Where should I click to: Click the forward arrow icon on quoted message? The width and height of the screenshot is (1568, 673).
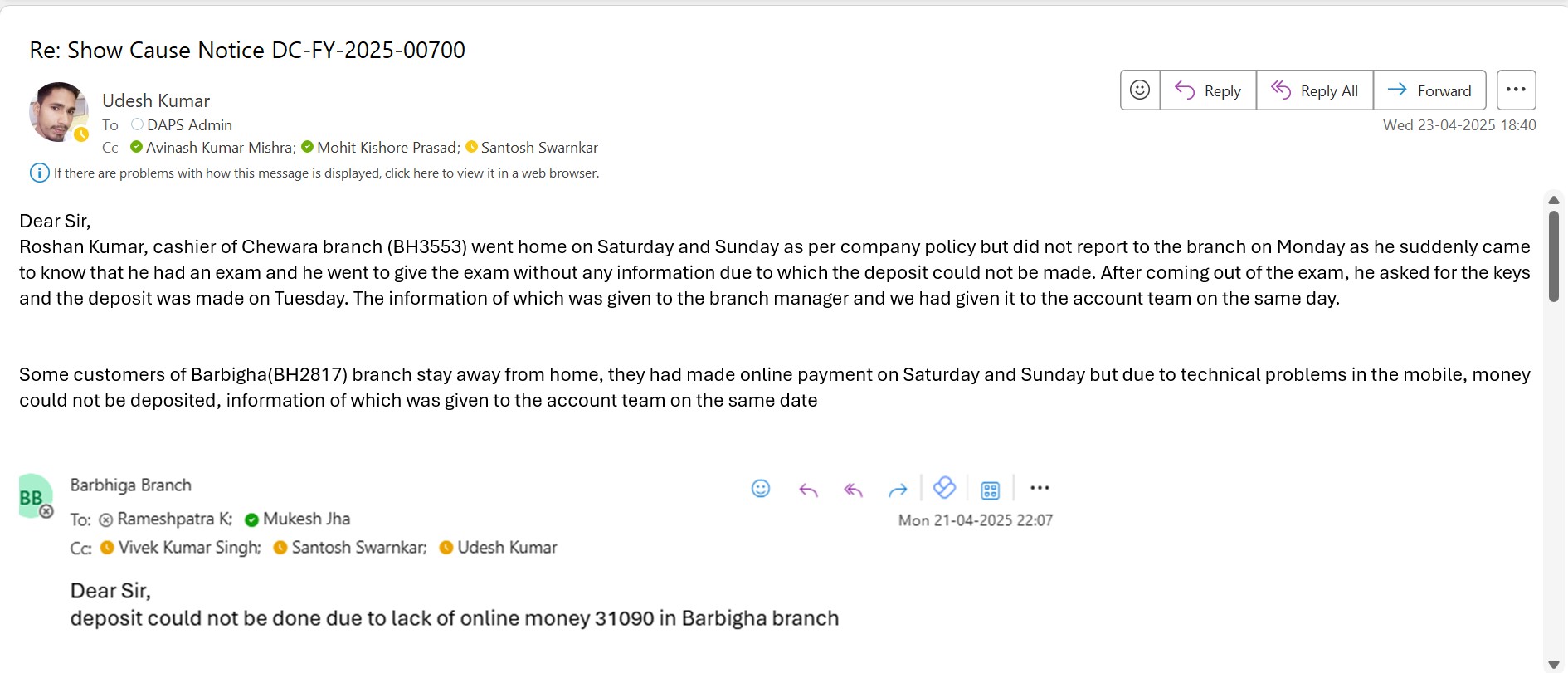click(898, 490)
